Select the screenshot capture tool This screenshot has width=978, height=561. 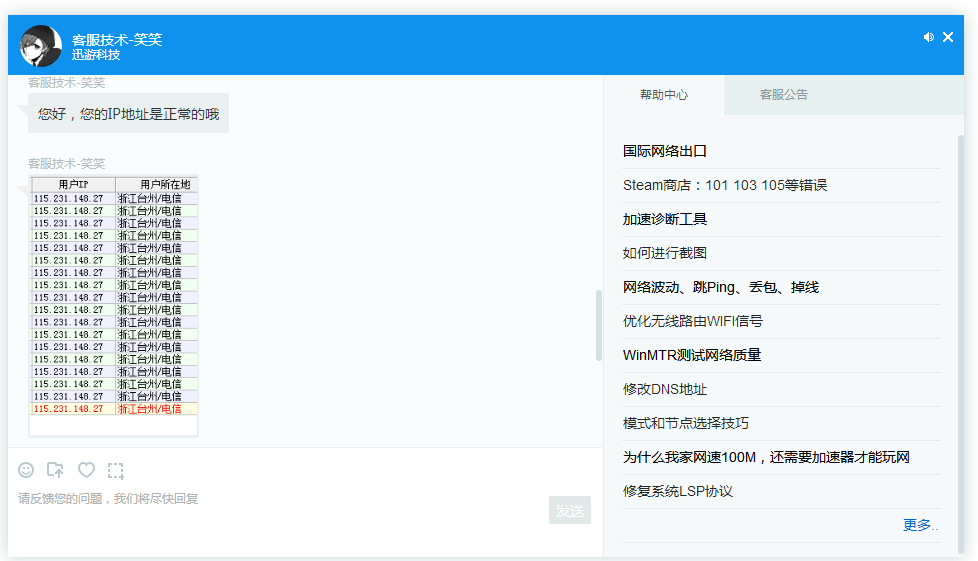[x=116, y=470]
